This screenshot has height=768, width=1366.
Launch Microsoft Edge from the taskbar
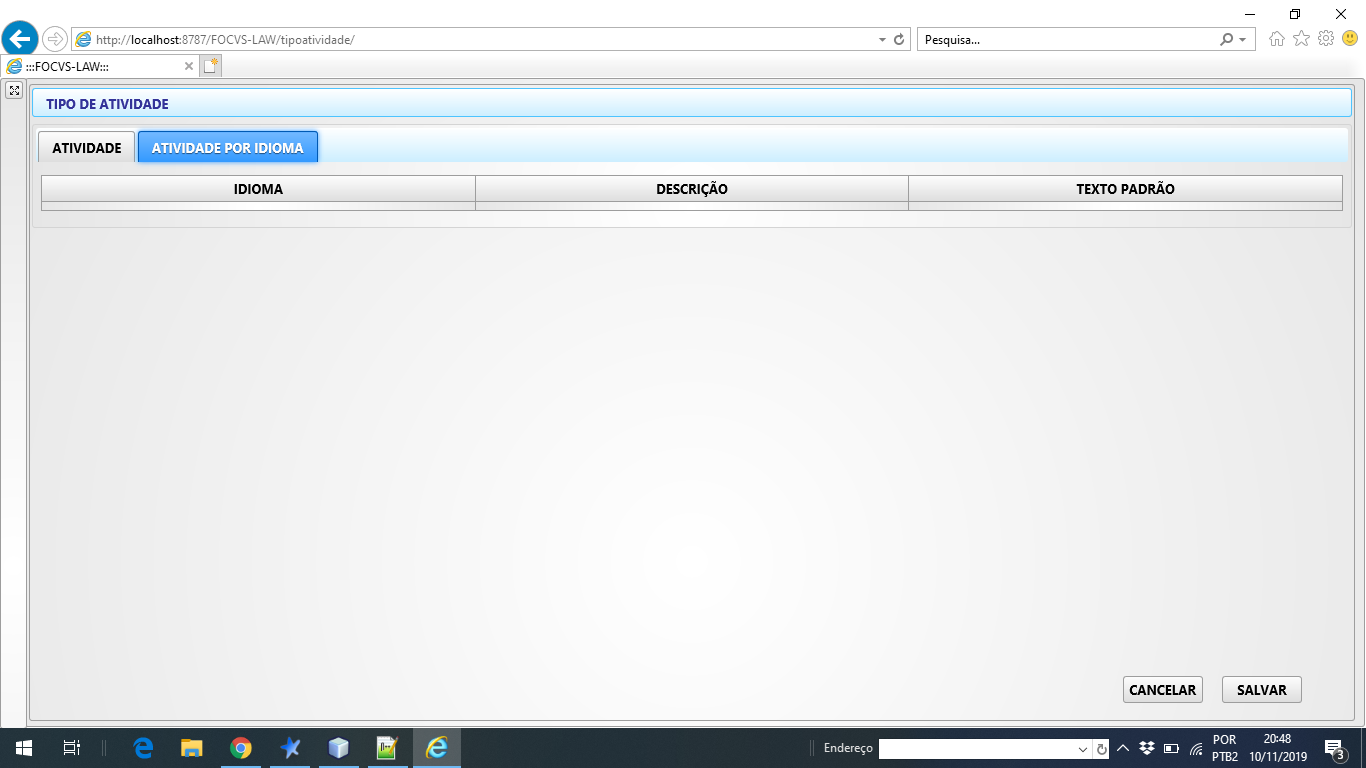[x=143, y=748]
